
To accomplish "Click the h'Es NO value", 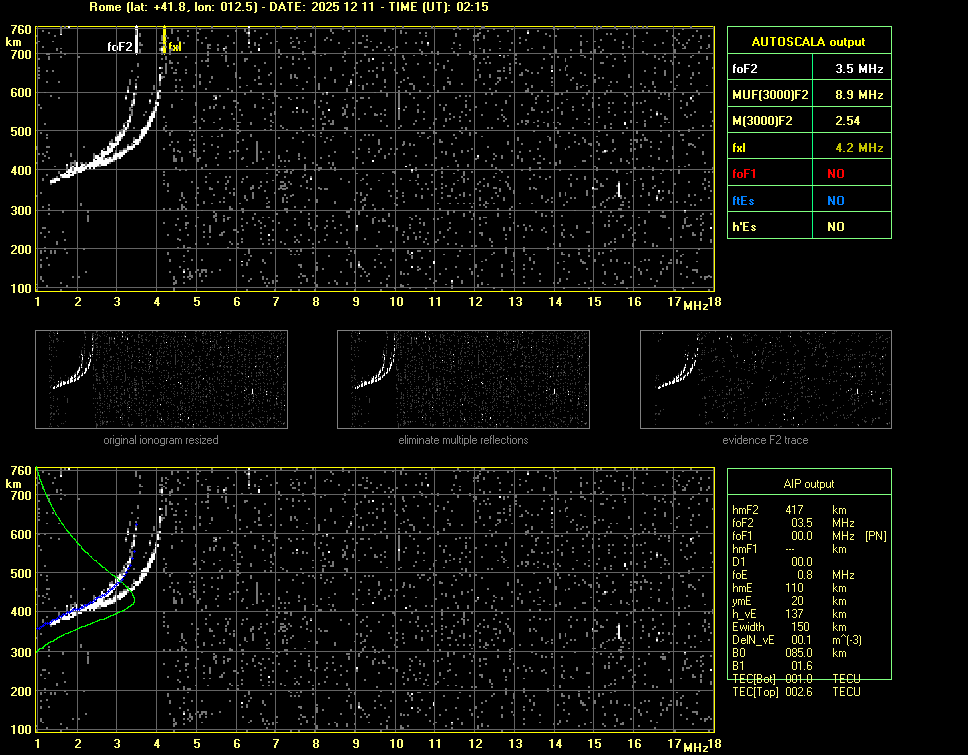I will tap(835, 227).
